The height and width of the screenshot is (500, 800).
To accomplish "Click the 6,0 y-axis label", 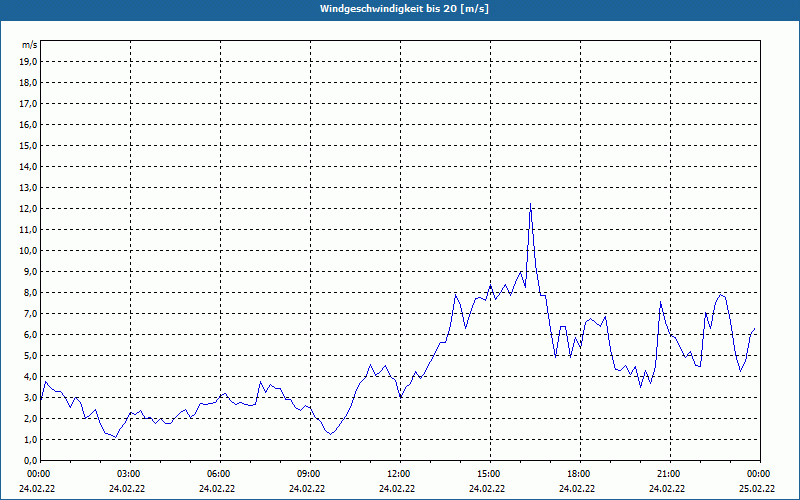I will click(x=30, y=335).
